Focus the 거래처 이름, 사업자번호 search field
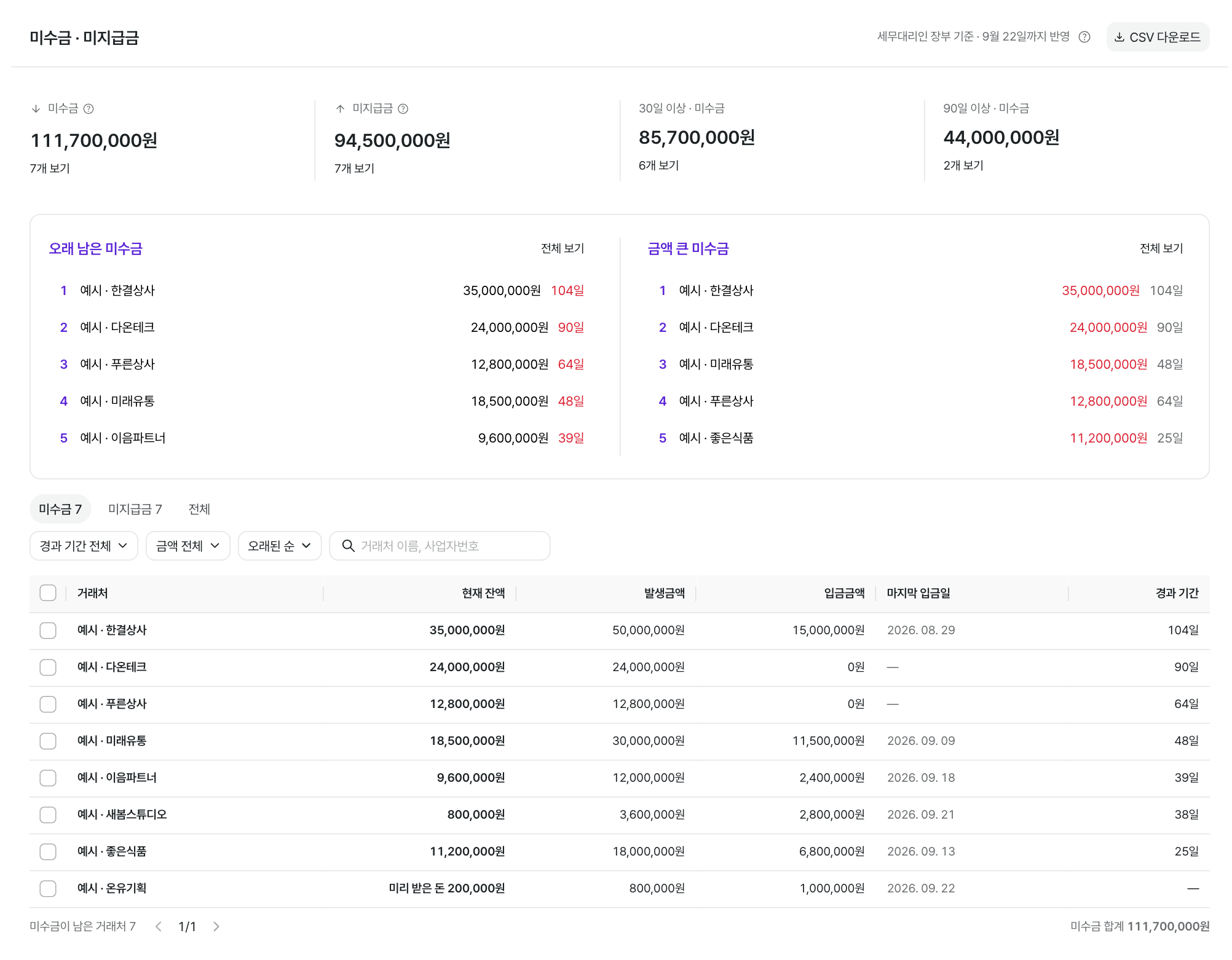 (x=440, y=546)
